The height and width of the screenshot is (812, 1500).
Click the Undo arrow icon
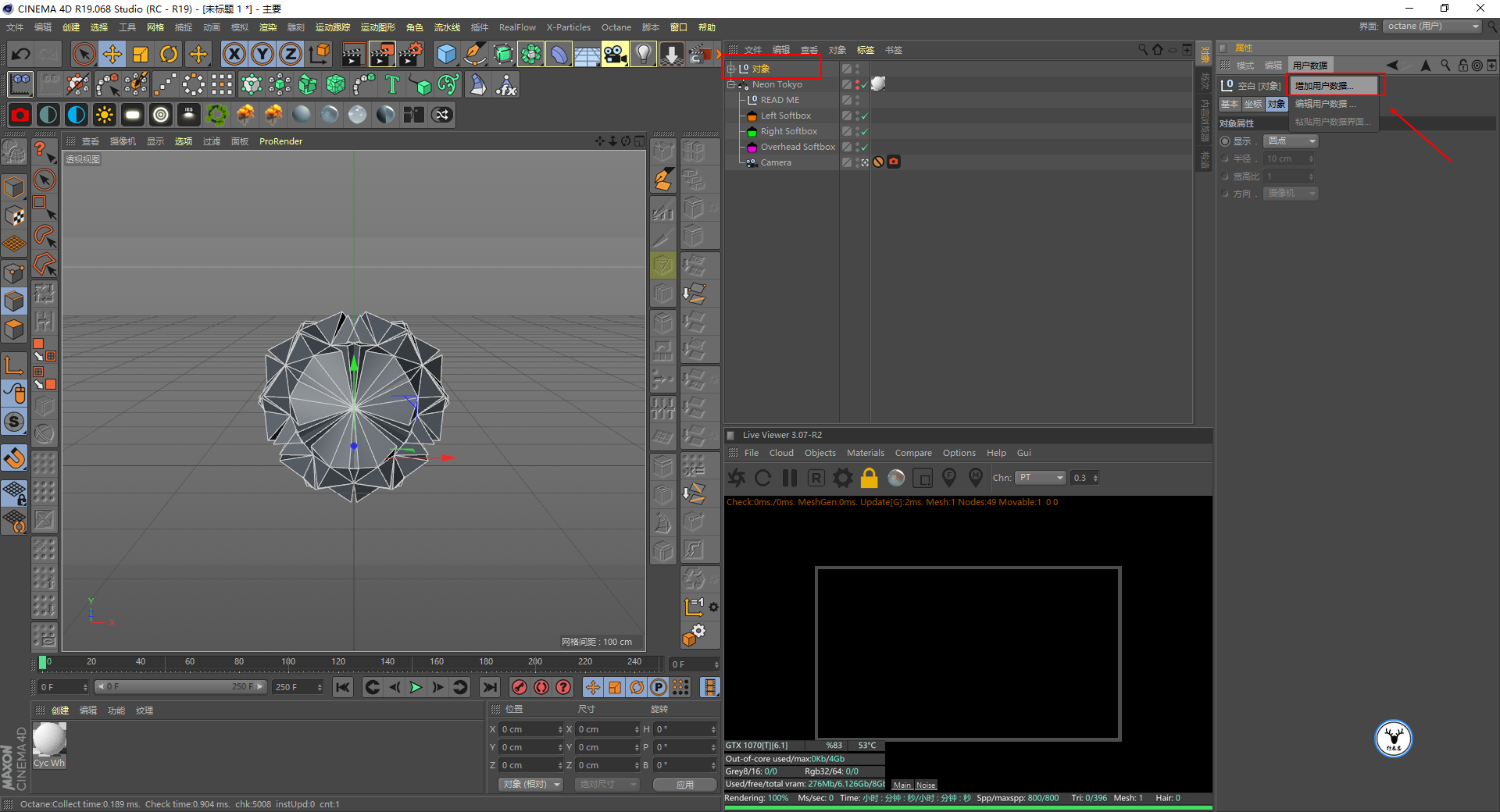coord(21,54)
